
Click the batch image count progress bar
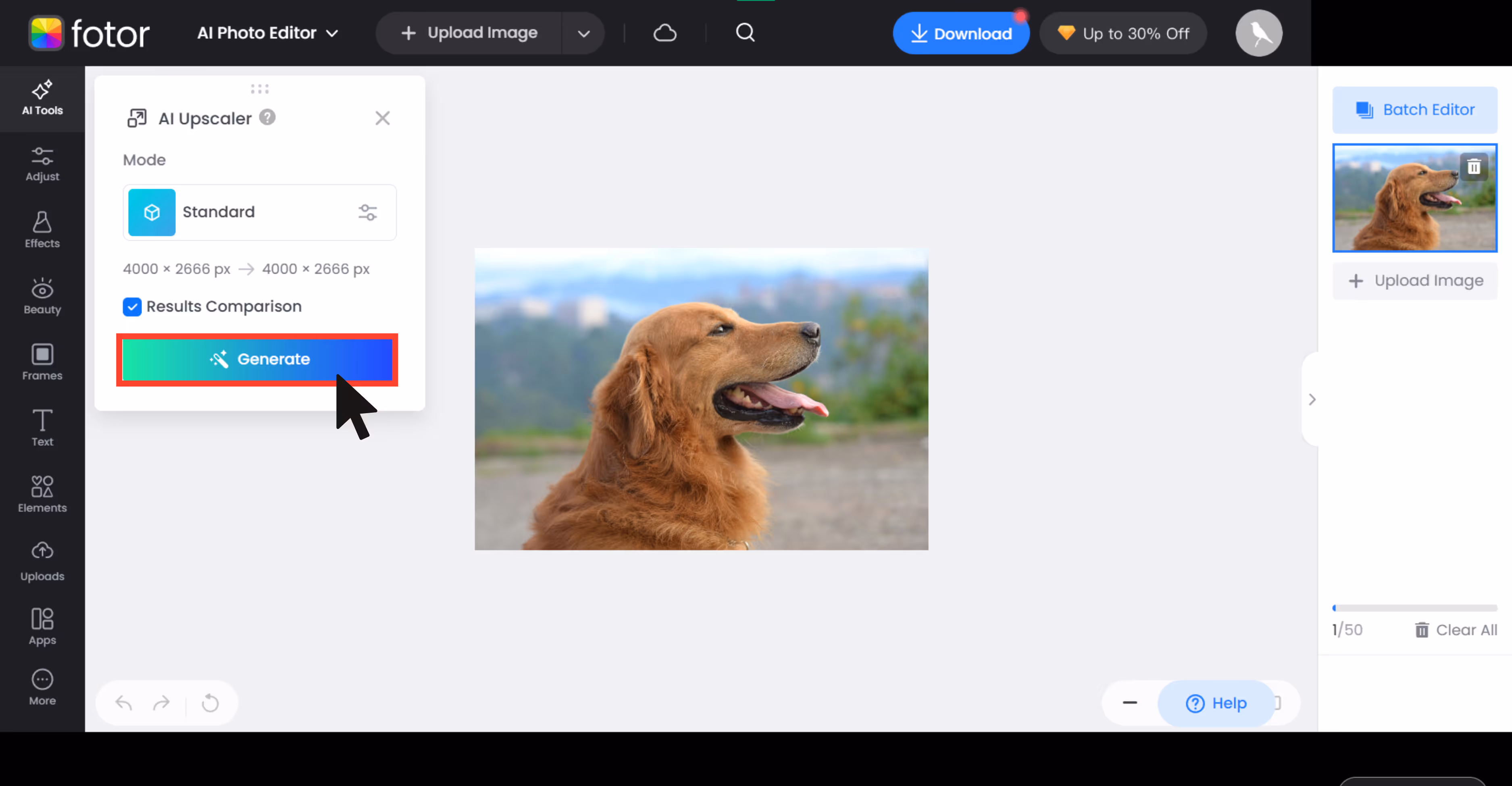click(1415, 608)
